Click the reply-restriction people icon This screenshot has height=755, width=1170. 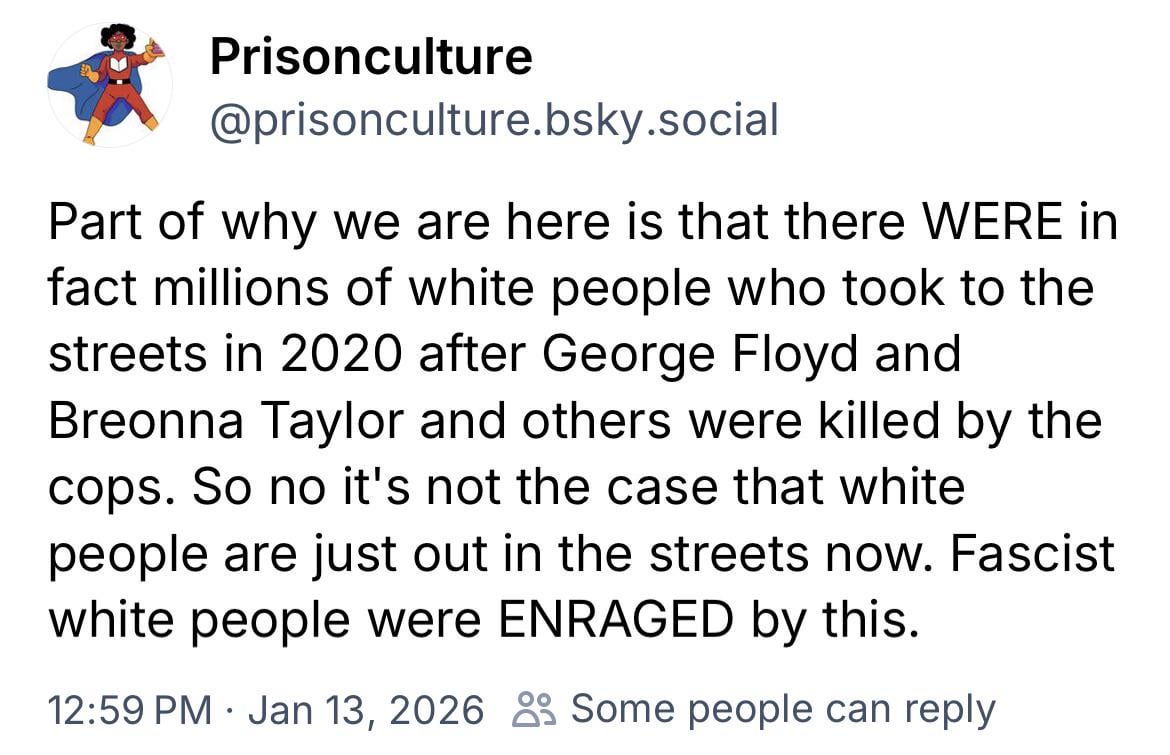[526, 710]
